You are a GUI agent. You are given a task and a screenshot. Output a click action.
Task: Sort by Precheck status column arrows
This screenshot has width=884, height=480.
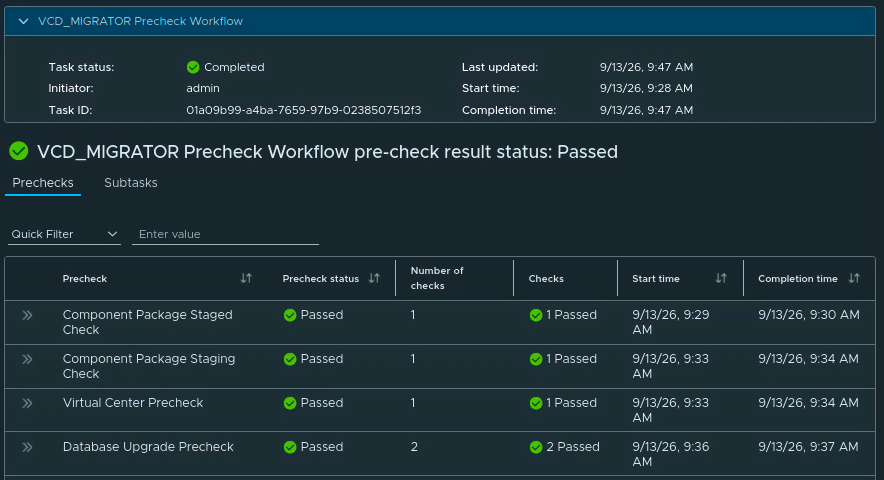(x=374, y=278)
